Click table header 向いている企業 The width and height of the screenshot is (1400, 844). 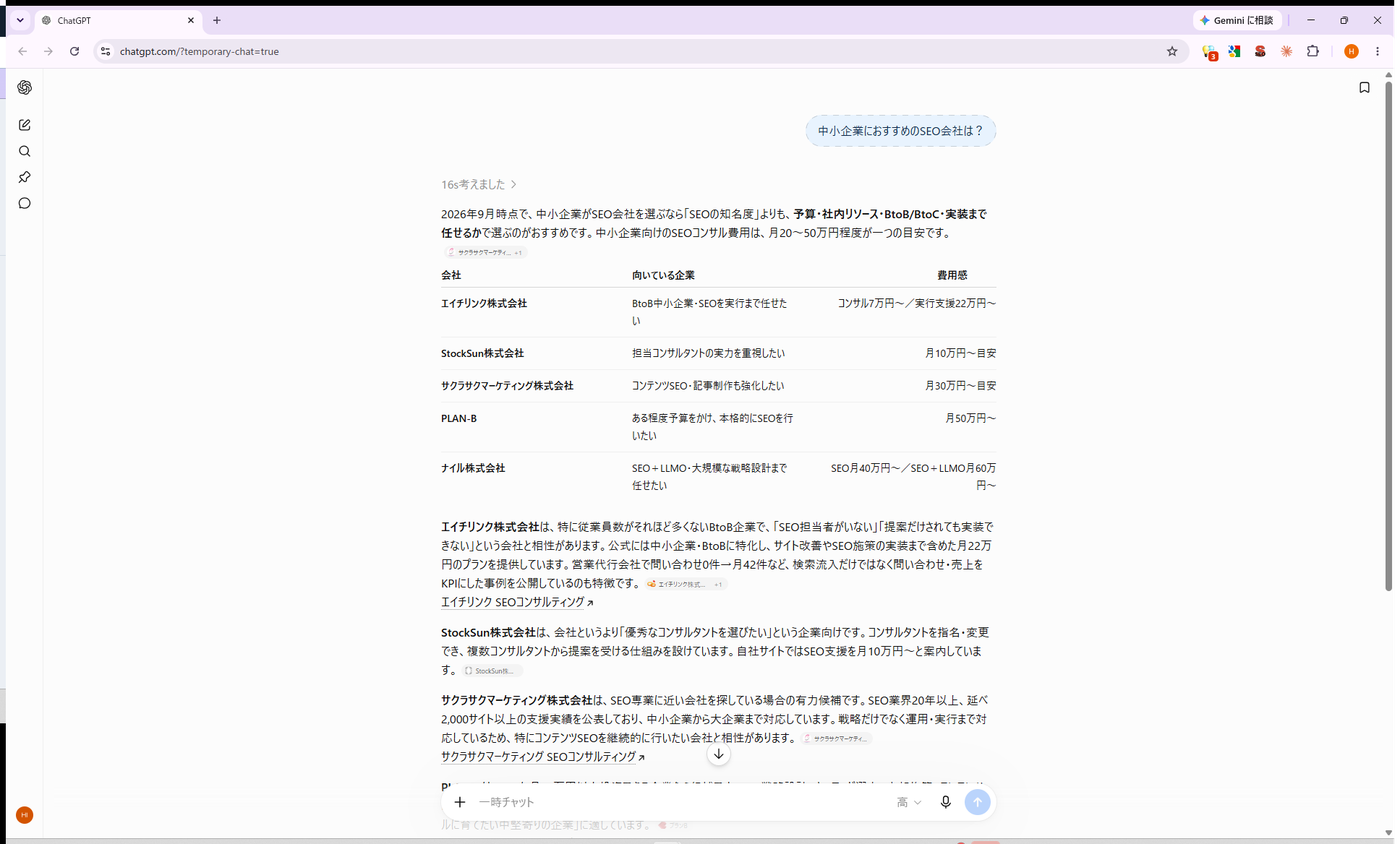tap(663, 275)
